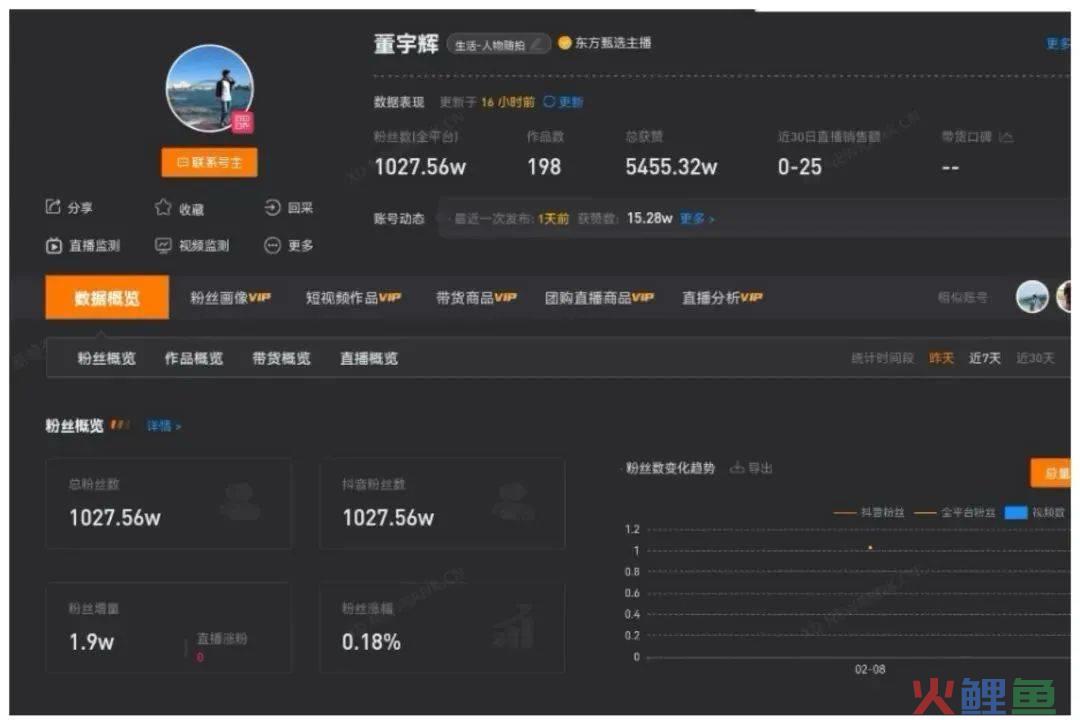Click the 15.28w likes value

pos(650,218)
